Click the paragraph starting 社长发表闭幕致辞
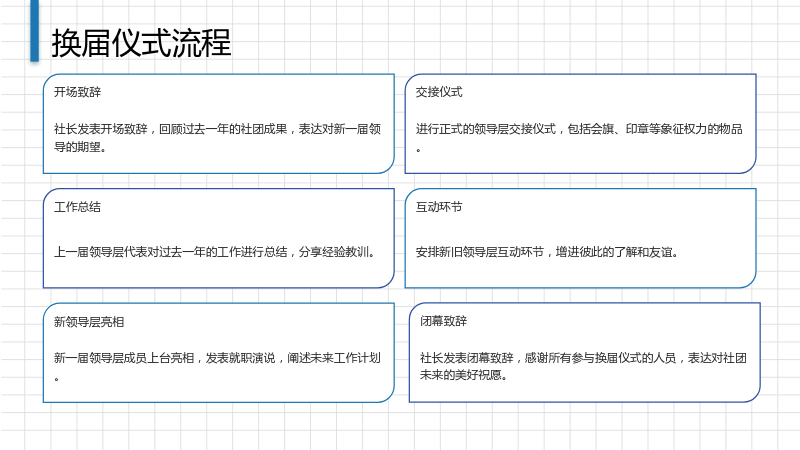Image resolution: width=800 pixels, height=450 pixels. pos(583,366)
